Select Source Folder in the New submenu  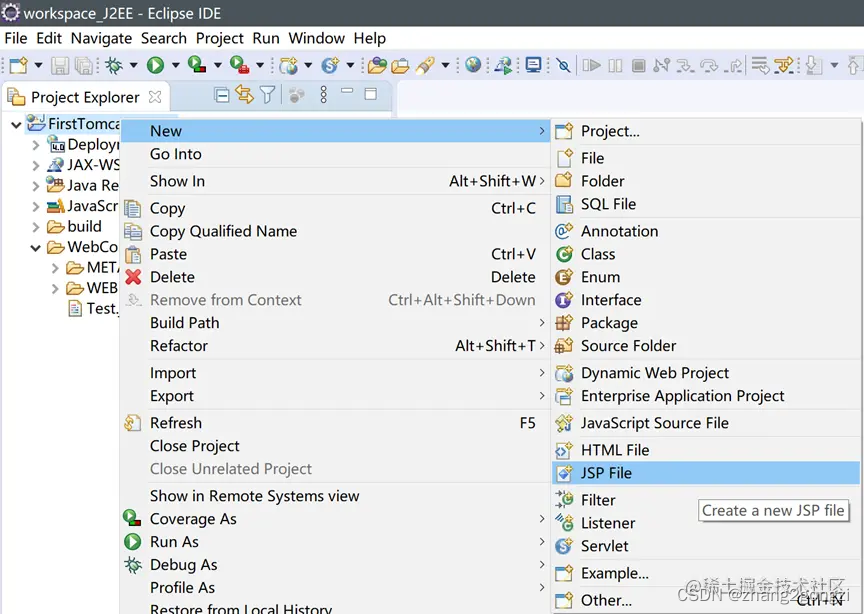point(706,346)
